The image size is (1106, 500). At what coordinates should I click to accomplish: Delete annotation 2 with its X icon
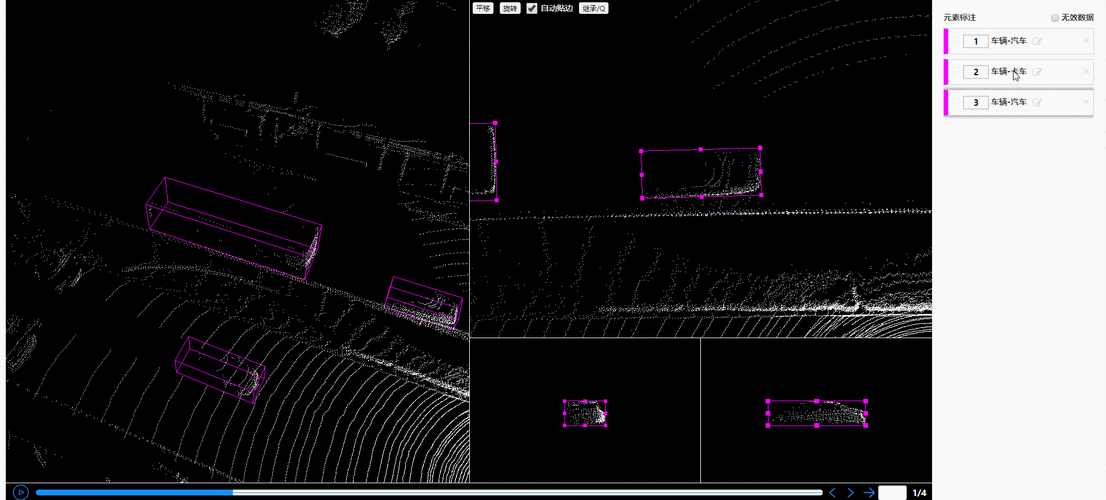click(1086, 72)
